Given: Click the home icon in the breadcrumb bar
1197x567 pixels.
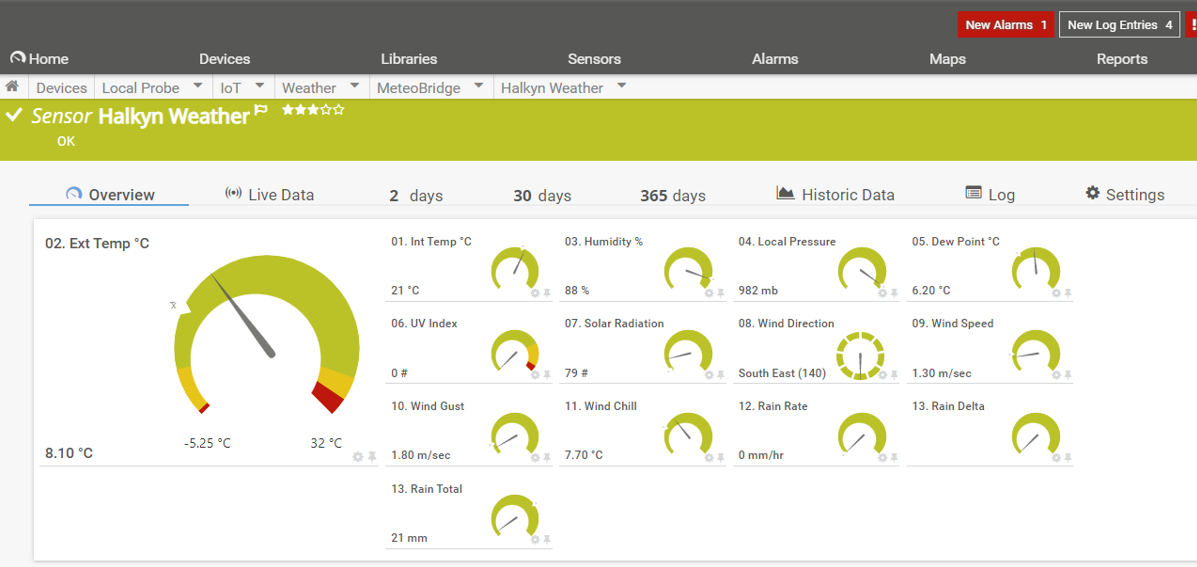Looking at the screenshot, I should 12,87.
